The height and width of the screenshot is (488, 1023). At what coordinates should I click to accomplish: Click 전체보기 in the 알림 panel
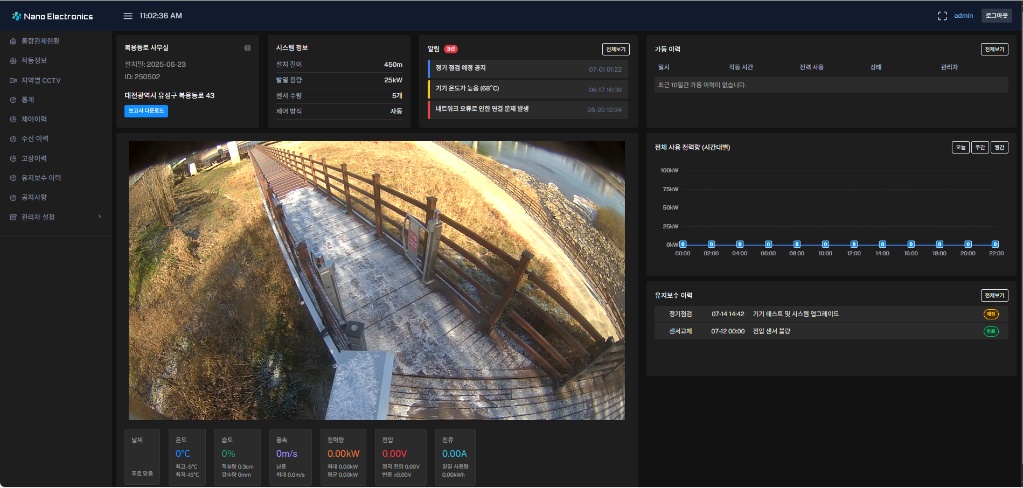(x=615, y=49)
